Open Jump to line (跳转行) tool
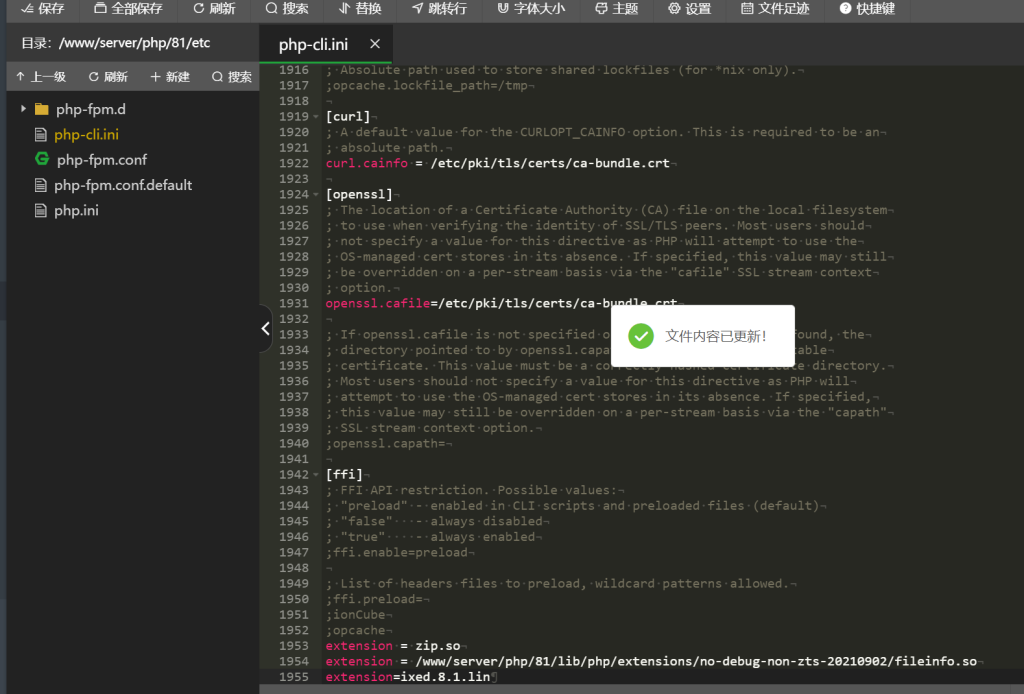Image resolution: width=1024 pixels, height=694 pixels. [x=438, y=9]
